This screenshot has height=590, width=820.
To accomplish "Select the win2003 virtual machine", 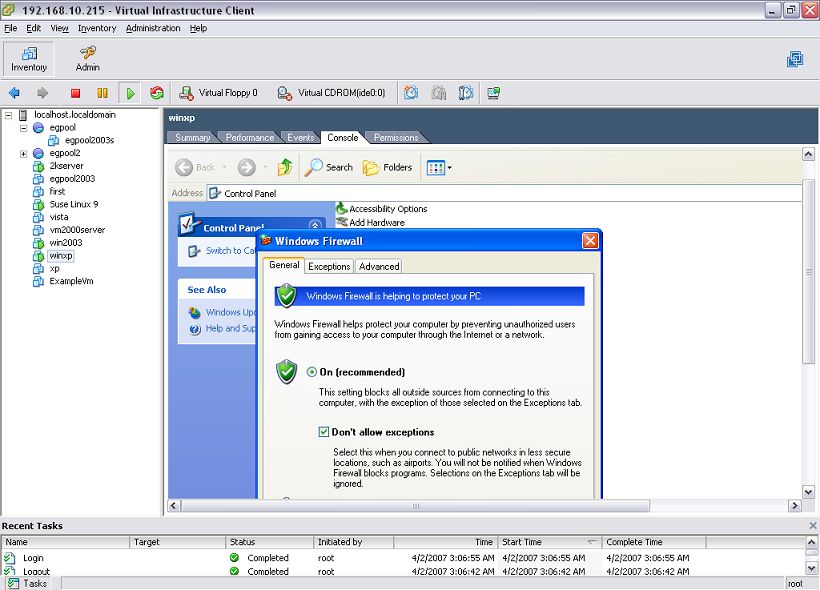I will [x=66, y=243].
